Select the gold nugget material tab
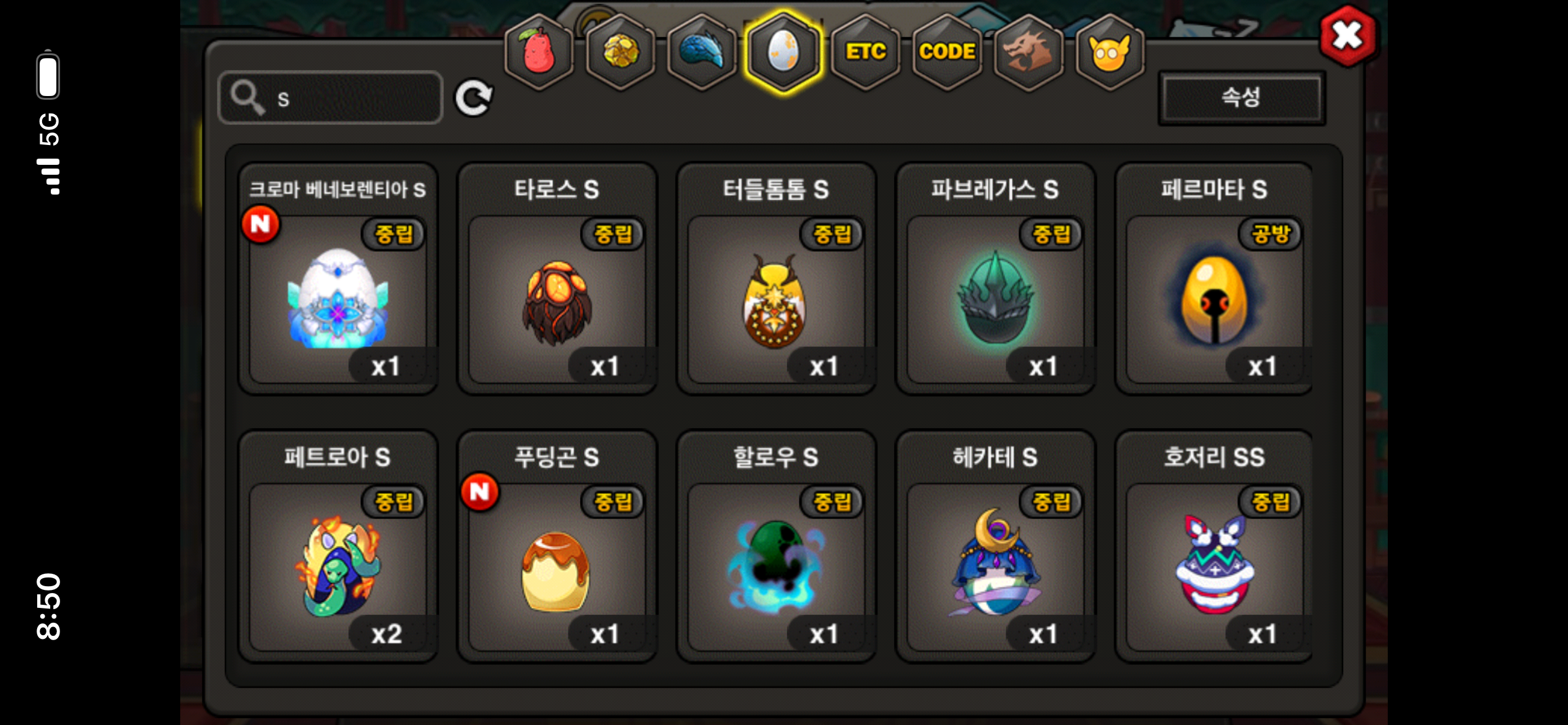1568x725 pixels. 621,52
